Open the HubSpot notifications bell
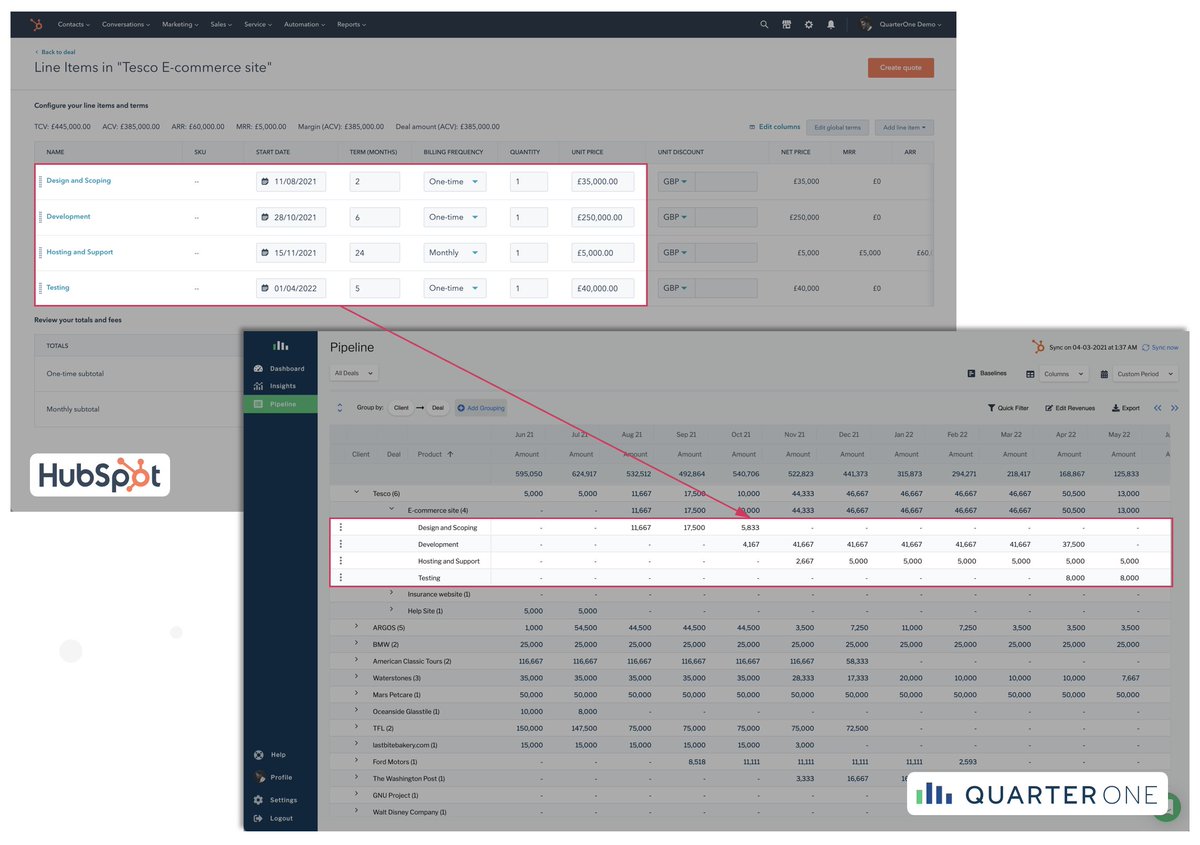The image size is (1200, 845). tap(831, 24)
